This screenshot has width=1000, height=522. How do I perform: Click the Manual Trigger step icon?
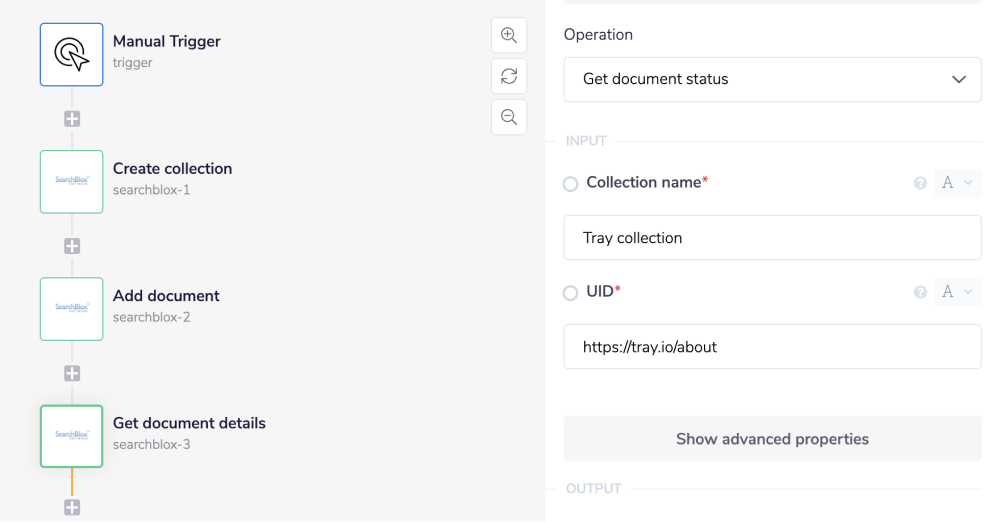pyautogui.click(x=71, y=55)
